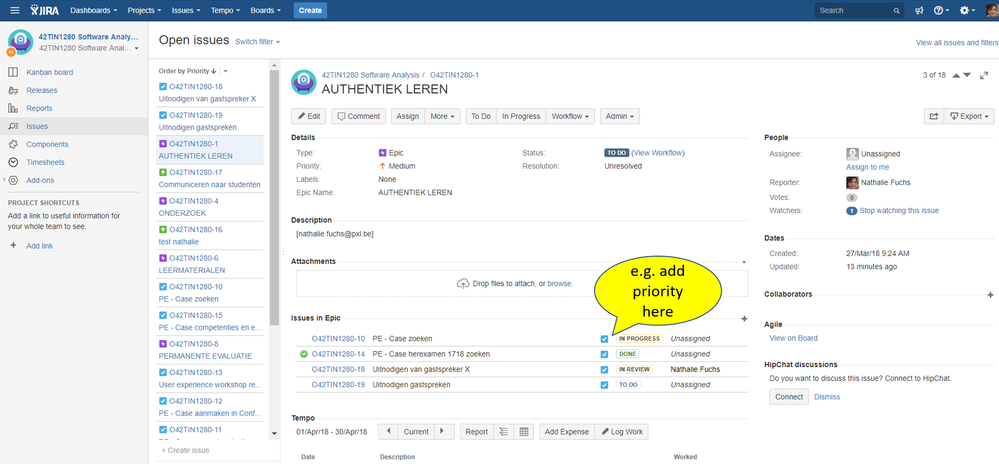999x464 pixels.
Task: Click the Create button
Action: [310, 10]
